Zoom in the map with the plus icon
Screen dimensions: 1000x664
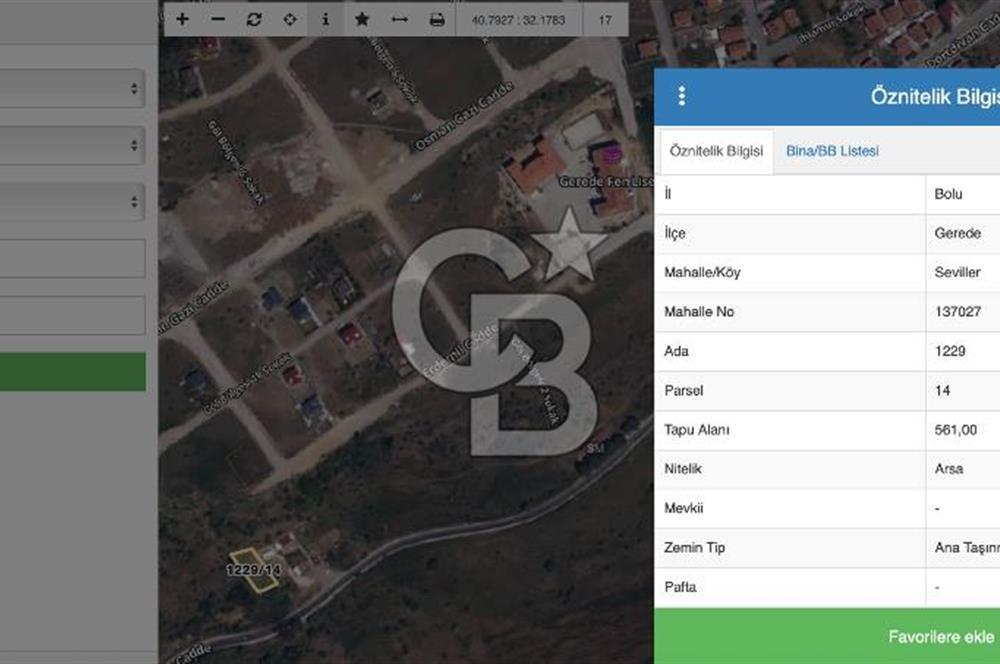click(x=182, y=19)
